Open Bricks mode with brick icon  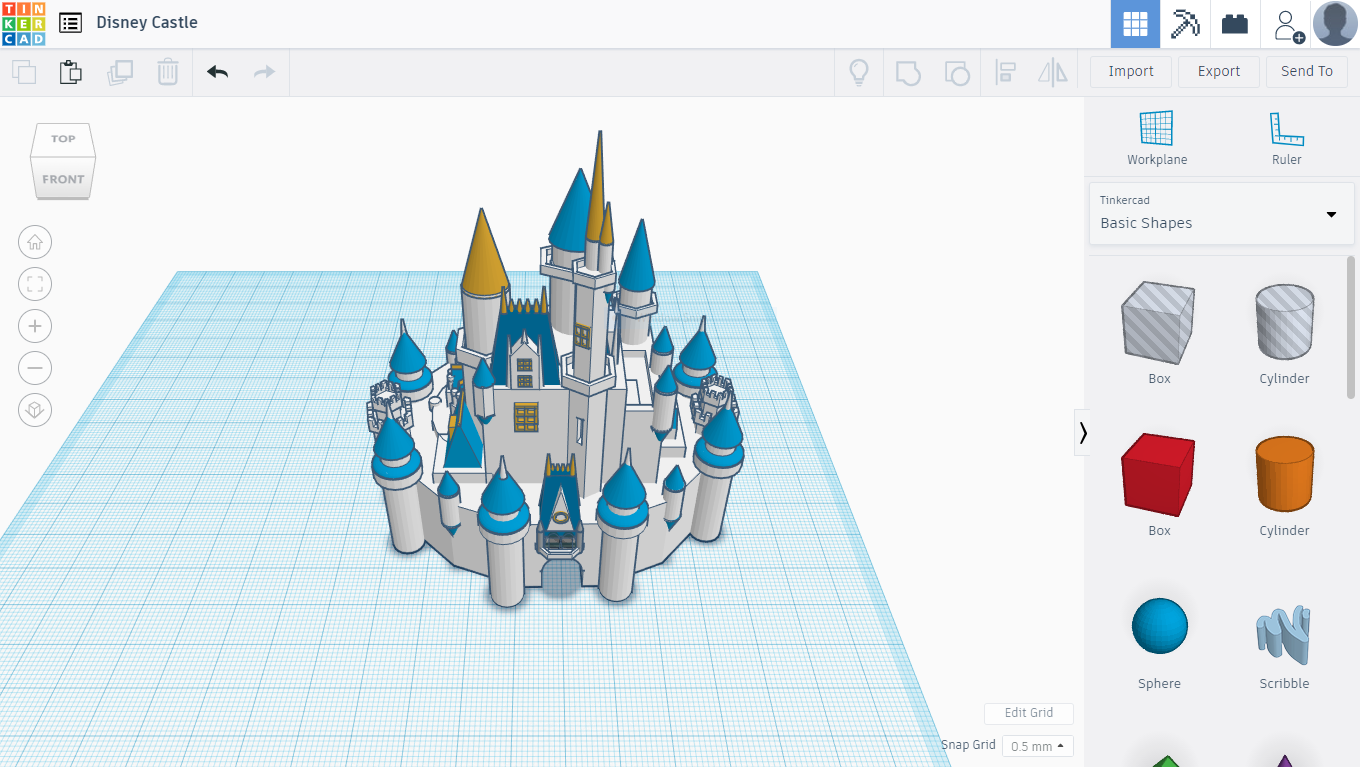[1235, 24]
